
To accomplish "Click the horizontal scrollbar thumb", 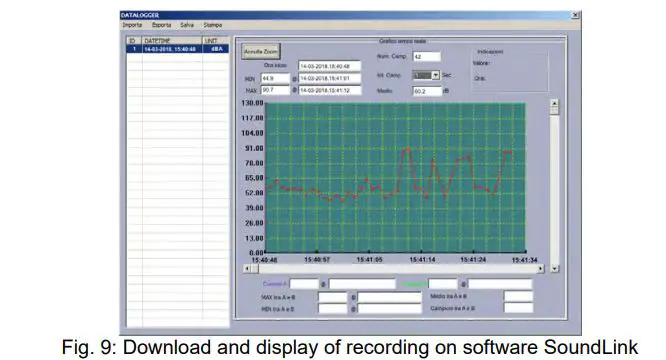I will (x=254, y=269).
